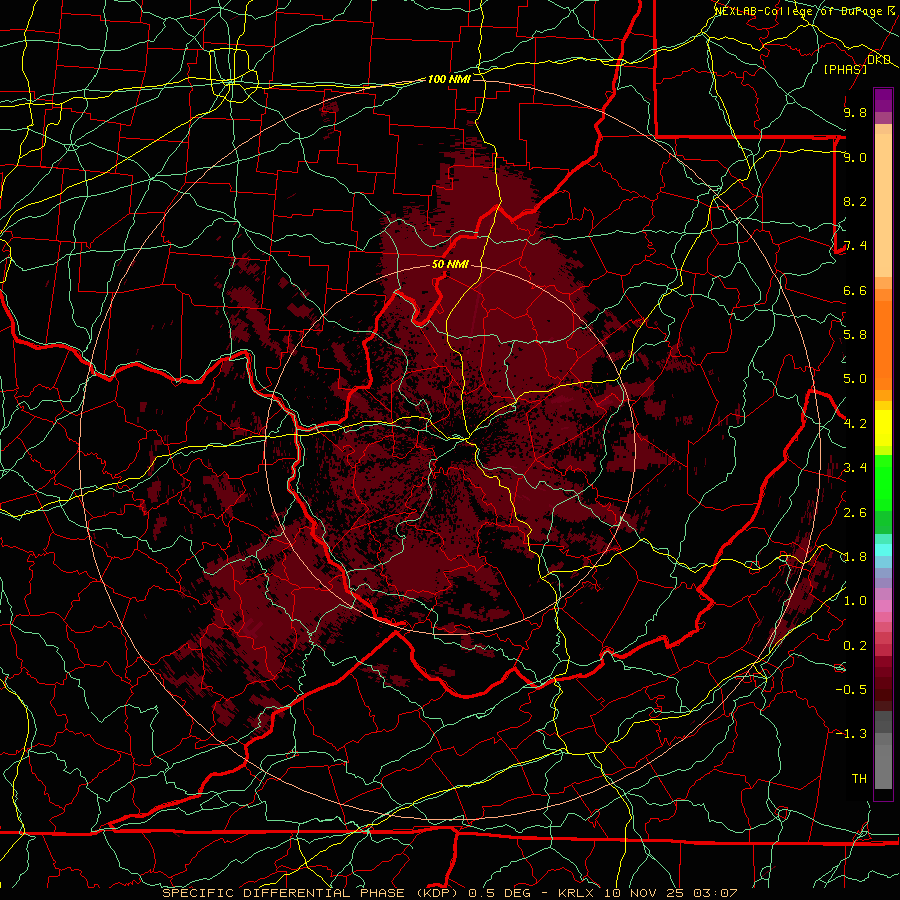Click the 8.2 legend value
The width and height of the screenshot is (900, 900).
(855, 201)
